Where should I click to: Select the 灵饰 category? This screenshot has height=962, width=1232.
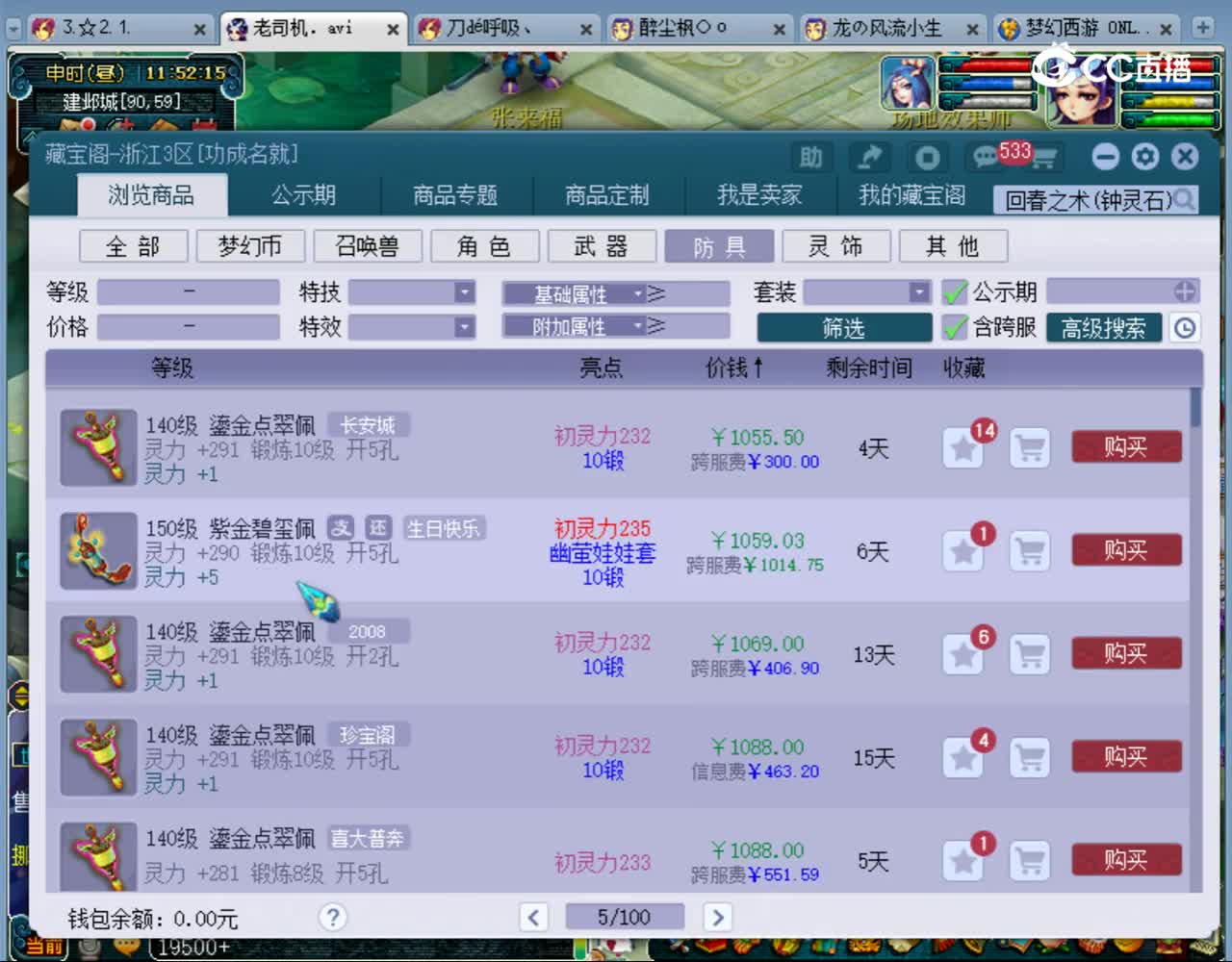835,246
